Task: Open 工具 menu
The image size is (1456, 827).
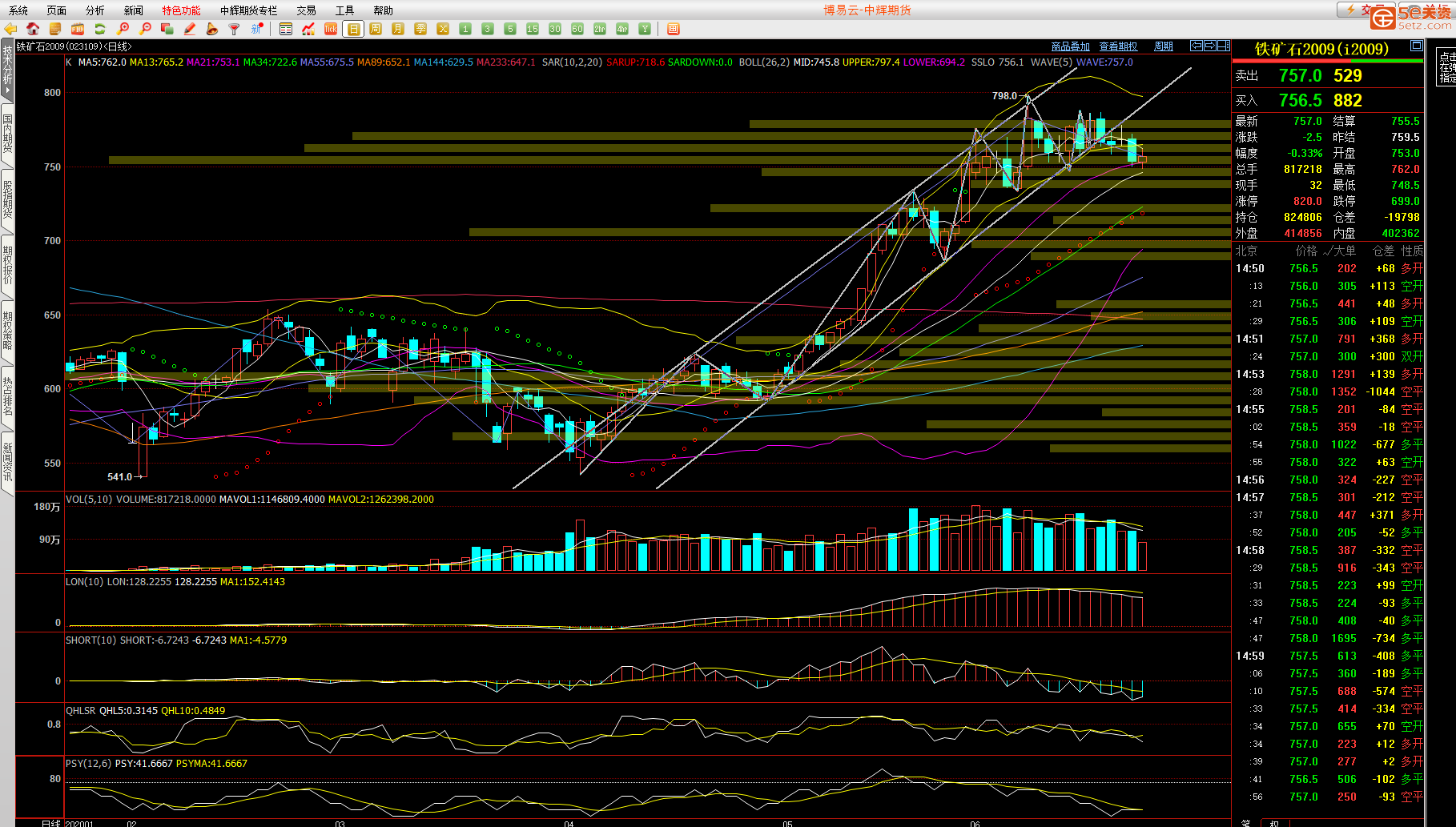Action: (x=345, y=10)
